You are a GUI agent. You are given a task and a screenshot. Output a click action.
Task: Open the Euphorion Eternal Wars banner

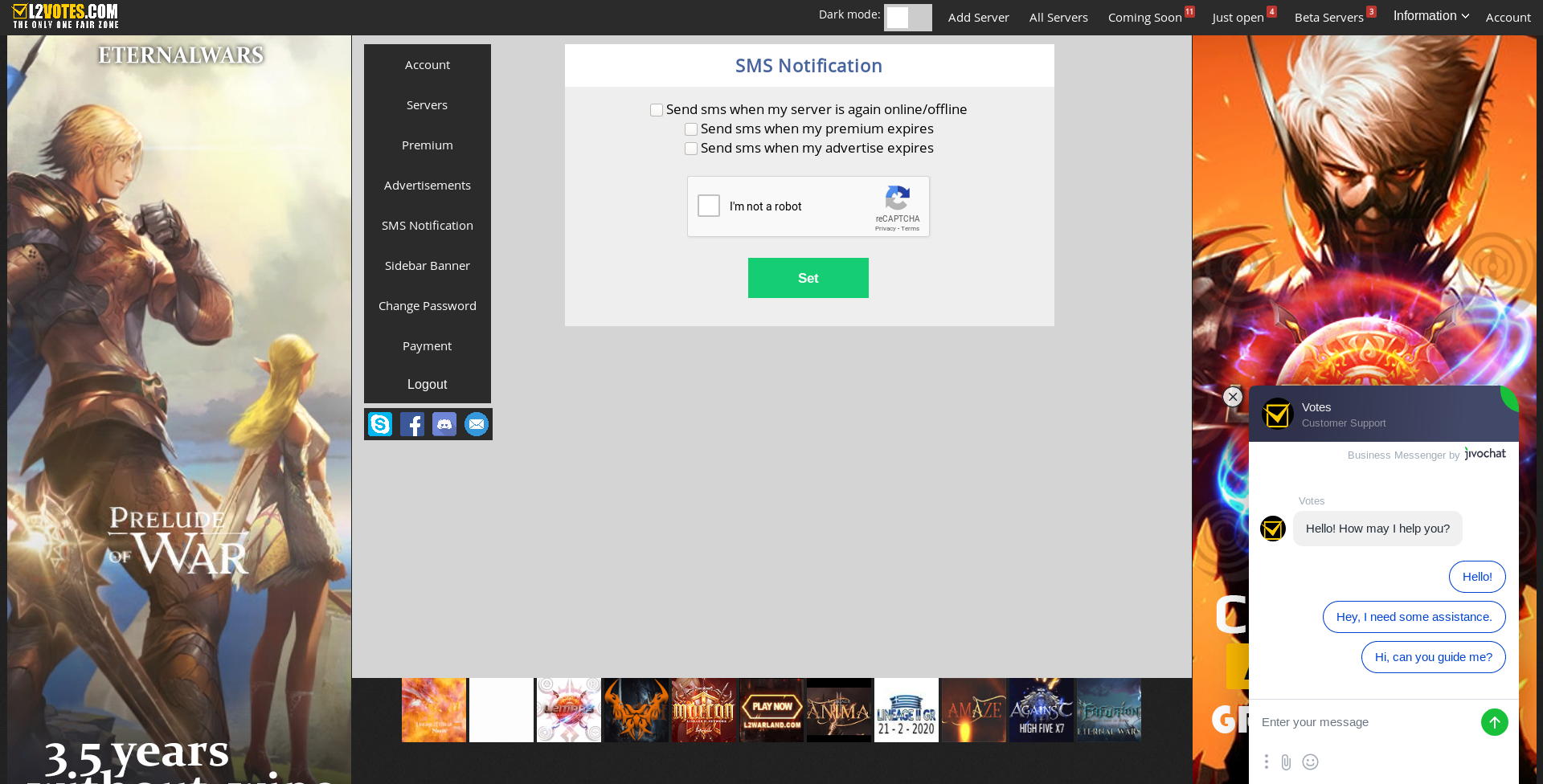click(x=1109, y=710)
